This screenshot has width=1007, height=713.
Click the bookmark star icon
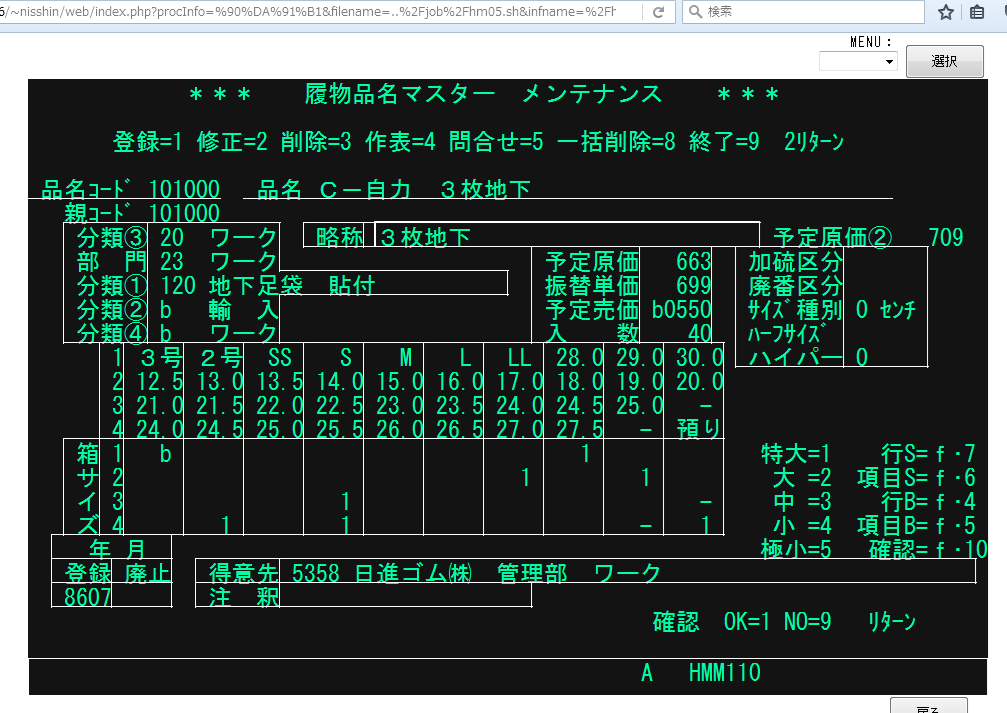(x=945, y=12)
